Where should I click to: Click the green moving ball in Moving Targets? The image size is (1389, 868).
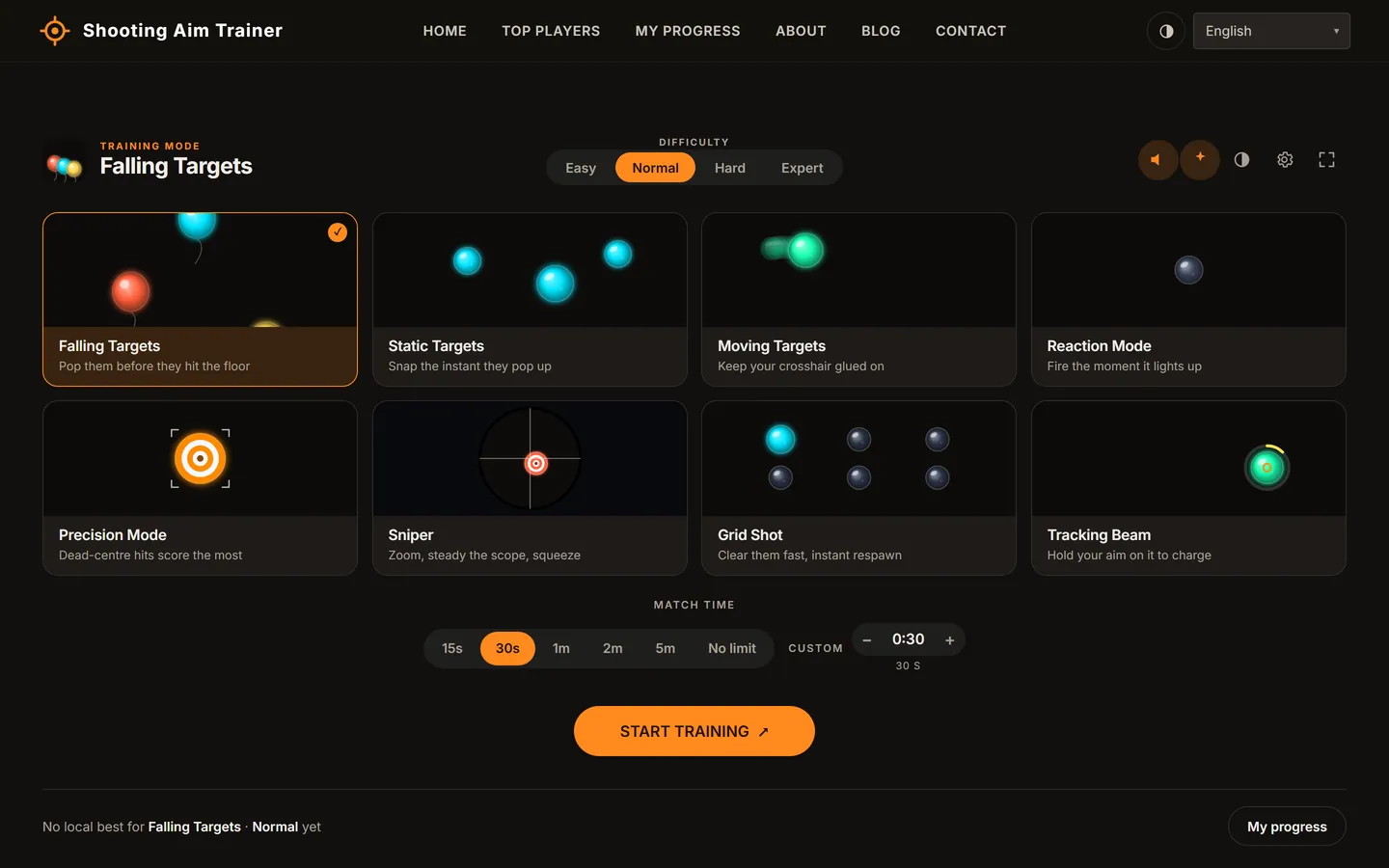pos(805,251)
